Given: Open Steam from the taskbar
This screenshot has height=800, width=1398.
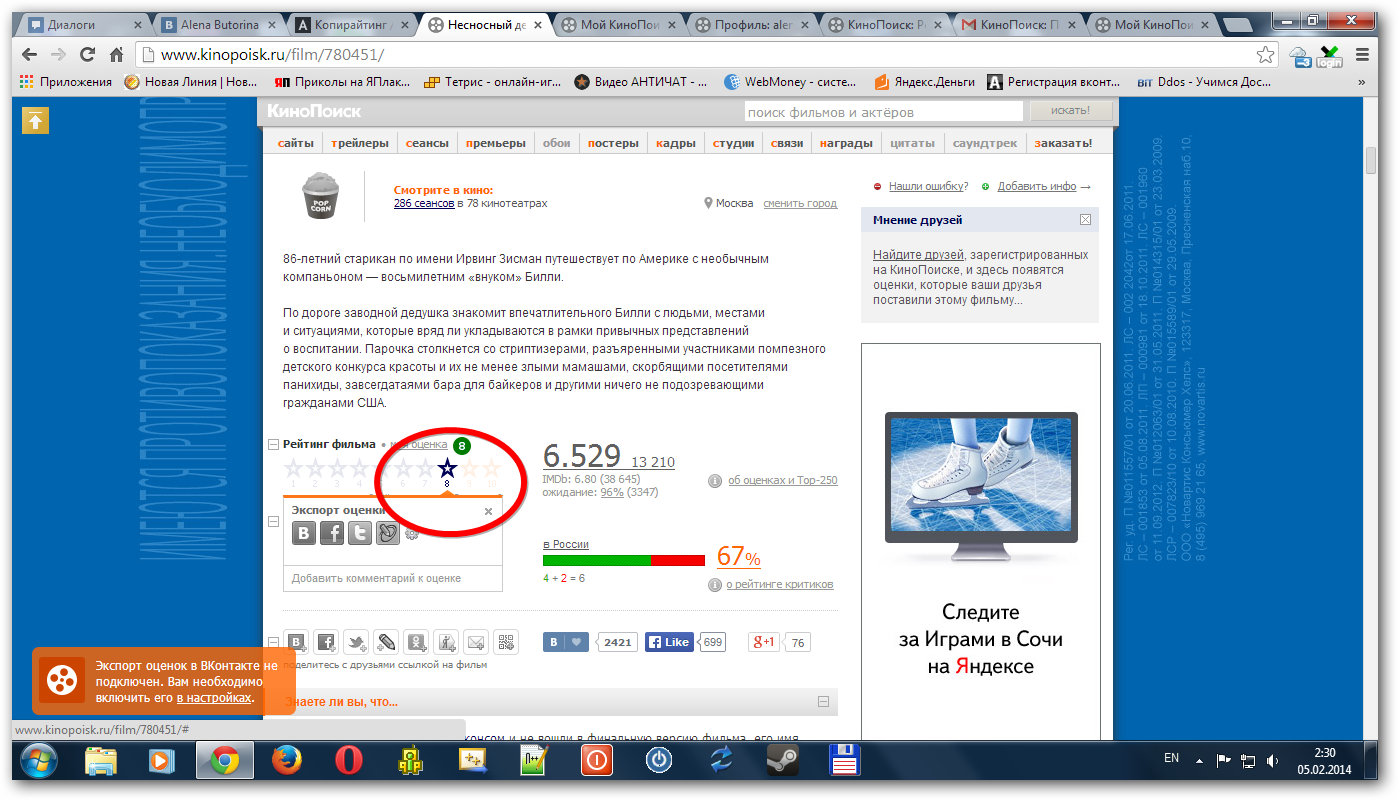Looking at the screenshot, I should pos(781,761).
